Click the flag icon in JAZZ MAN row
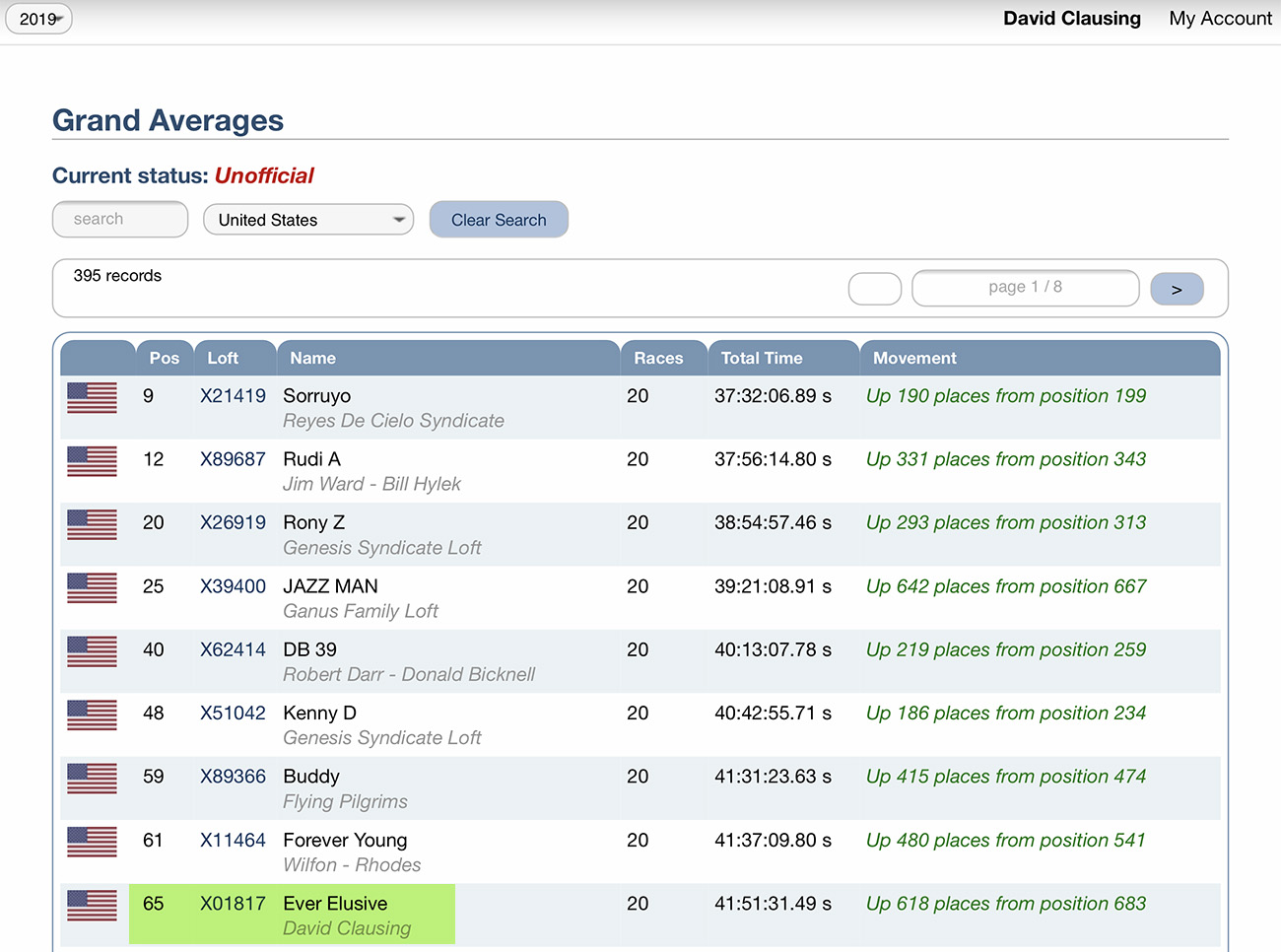This screenshot has height=952, width=1281. (92, 588)
